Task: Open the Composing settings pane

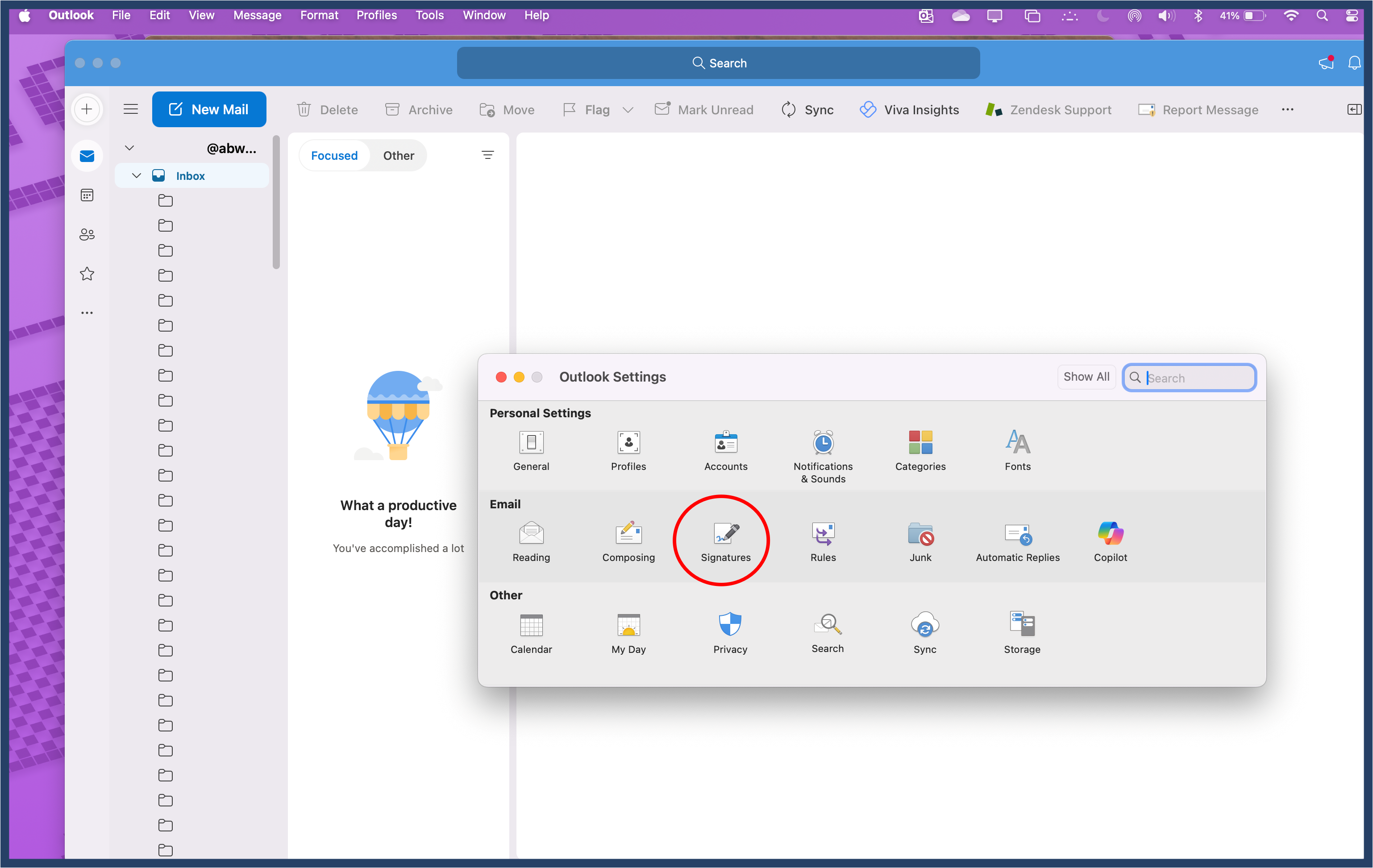Action: 628,541
